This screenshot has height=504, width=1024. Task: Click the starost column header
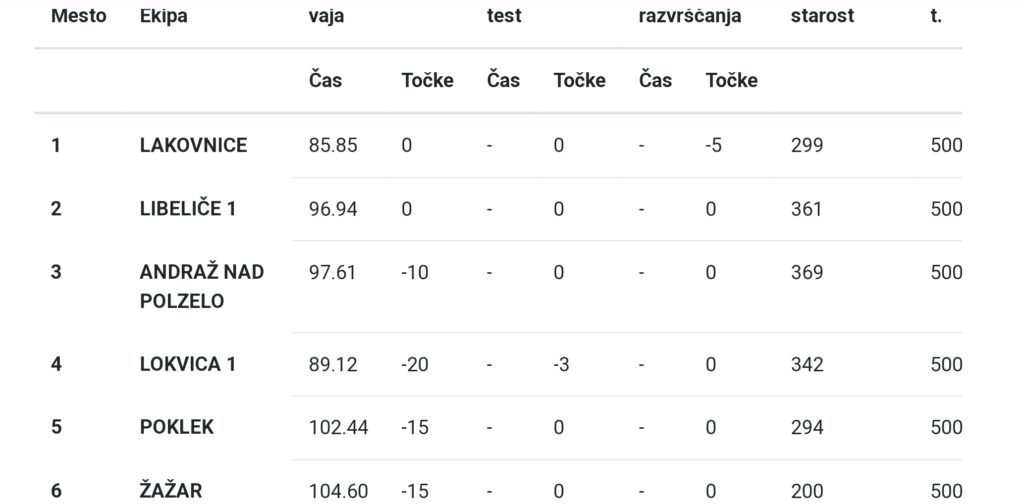point(822,16)
